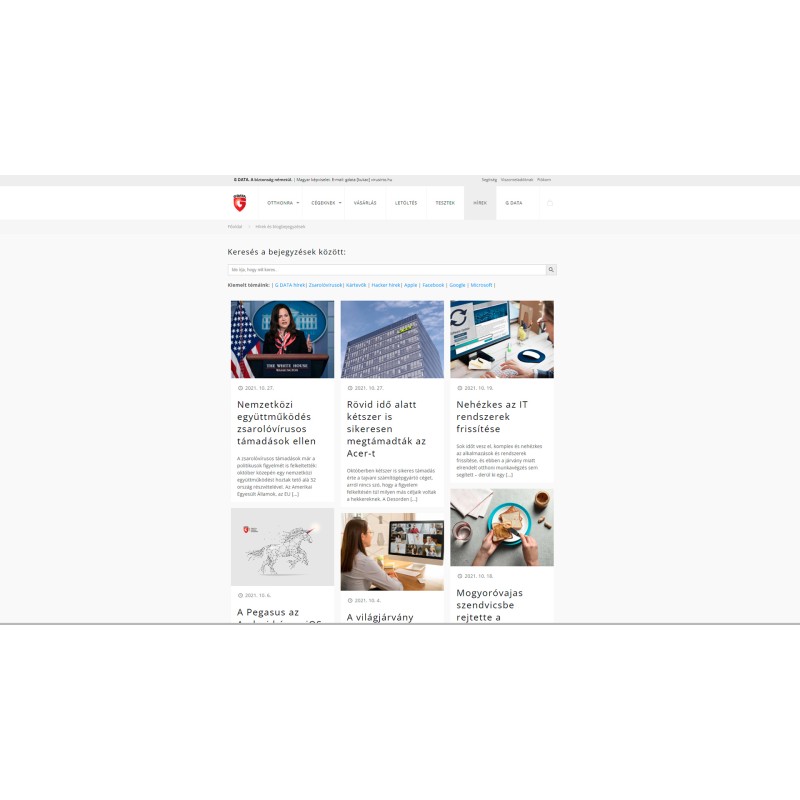
Task: Open the Acer building article thumbnail
Action: pos(392,339)
